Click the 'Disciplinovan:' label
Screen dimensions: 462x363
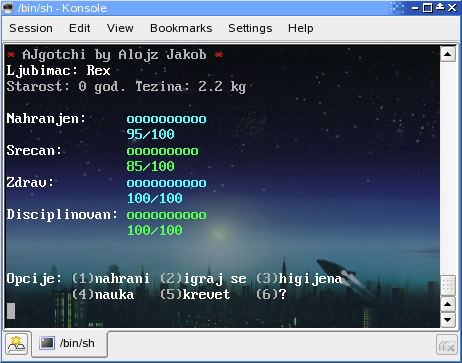coord(62,215)
